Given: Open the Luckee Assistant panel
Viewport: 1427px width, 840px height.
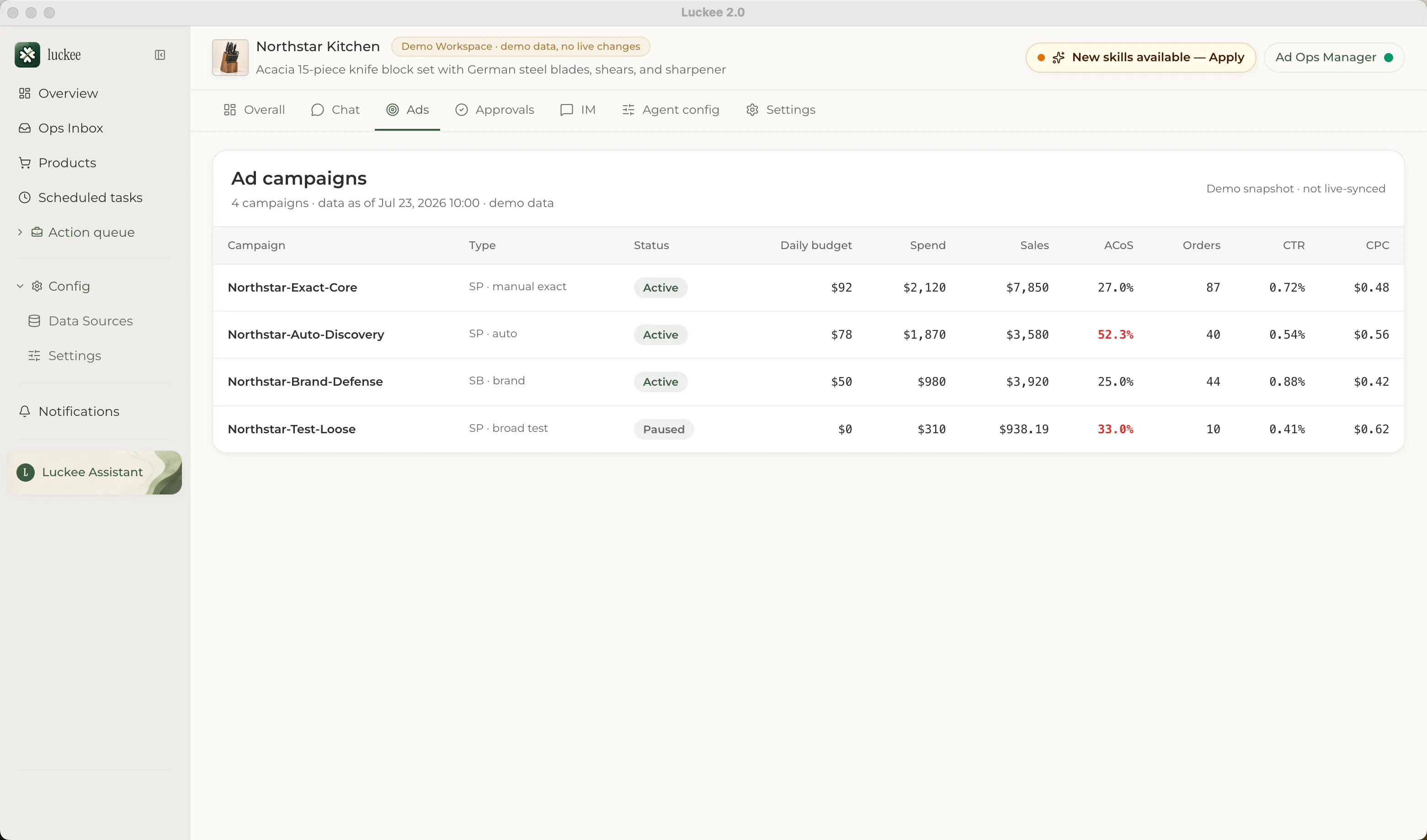Looking at the screenshot, I should click(x=96, y=472).
